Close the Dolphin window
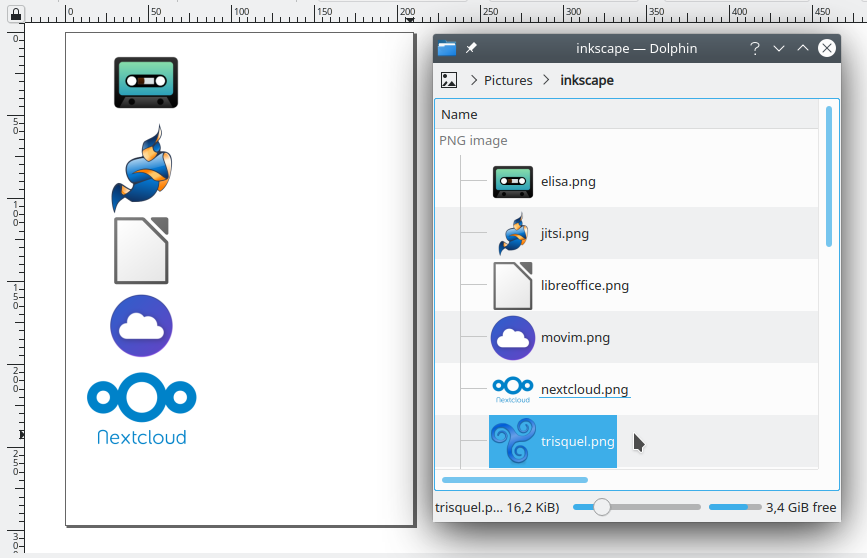This screenshot has height=558, width=867. (827, 48)
